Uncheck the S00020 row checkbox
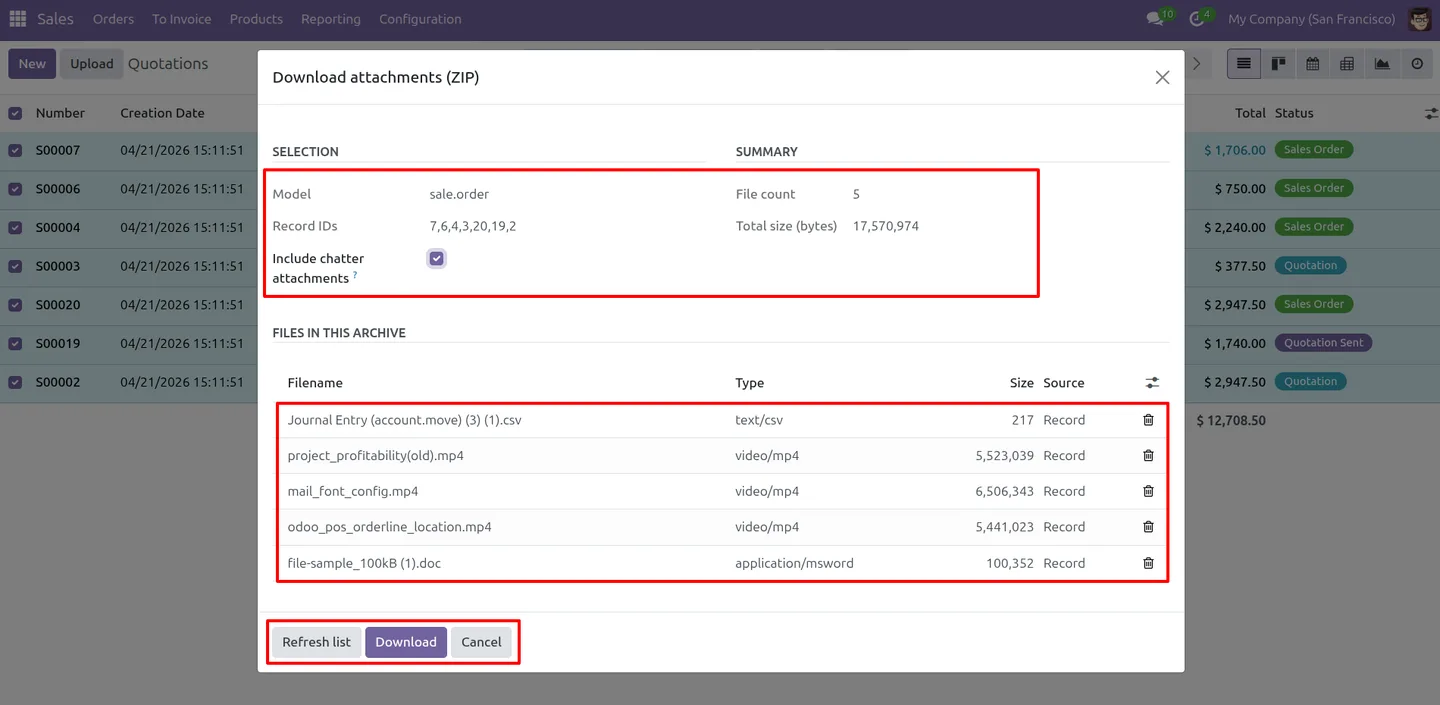This screenshot has height=705, width=1440. click(15, 305)
